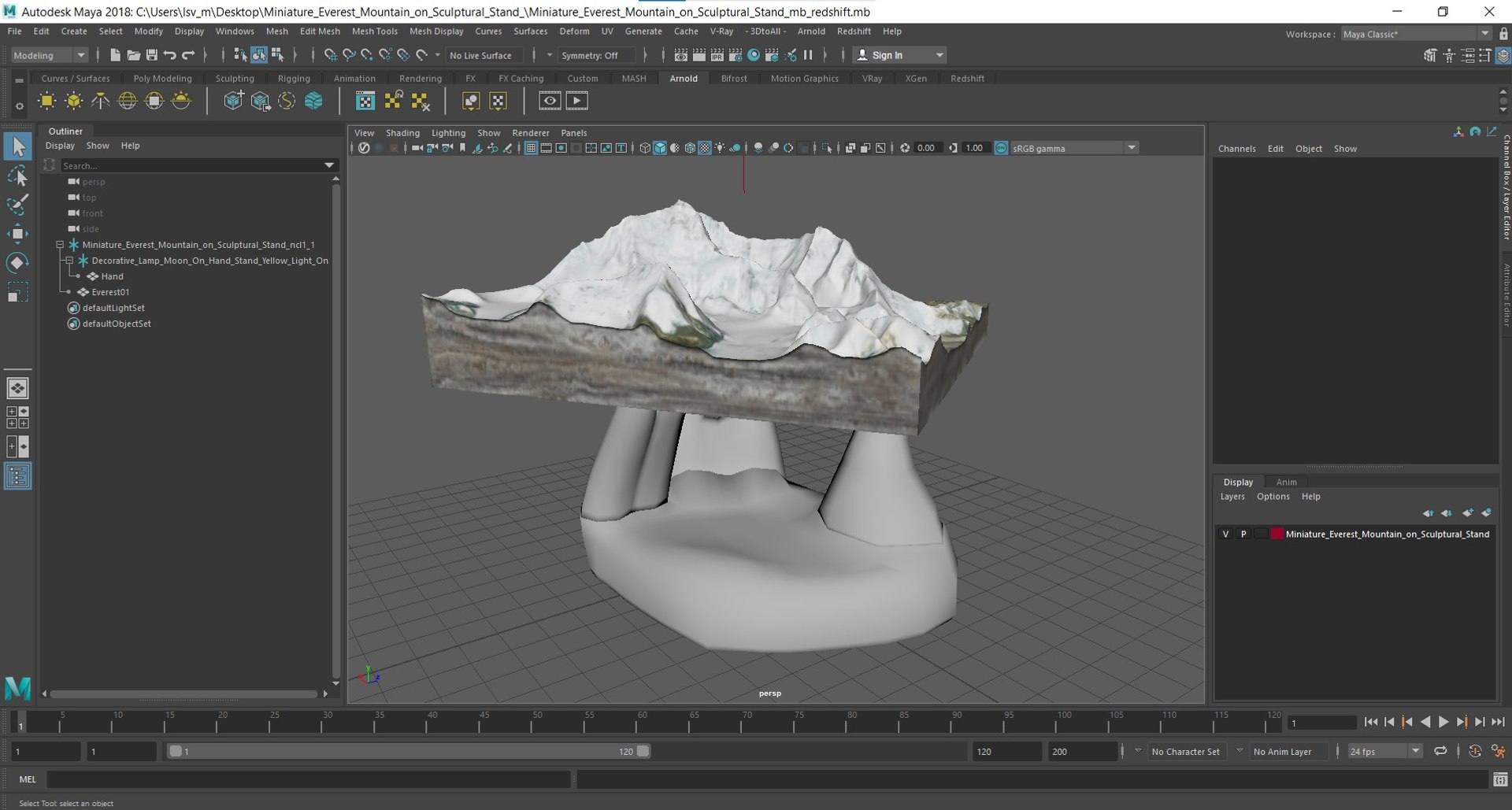Activate the Lasso Select tool
The width and height of the screenshot is (1512, 810).
click(x=18, y=176)
